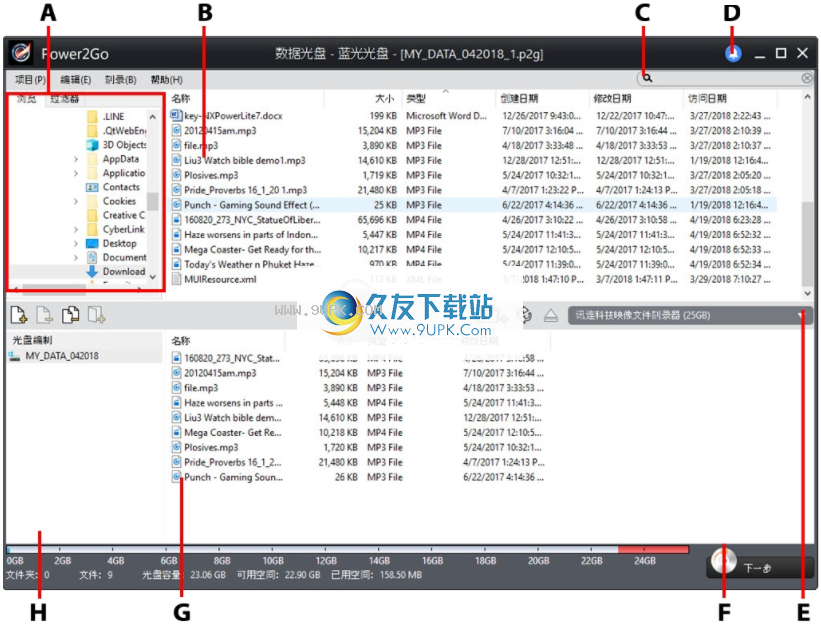
Task: Select Pride_Proverbs 16_1_20 1.mp3 upper row
Action: [x=245, y=190]
